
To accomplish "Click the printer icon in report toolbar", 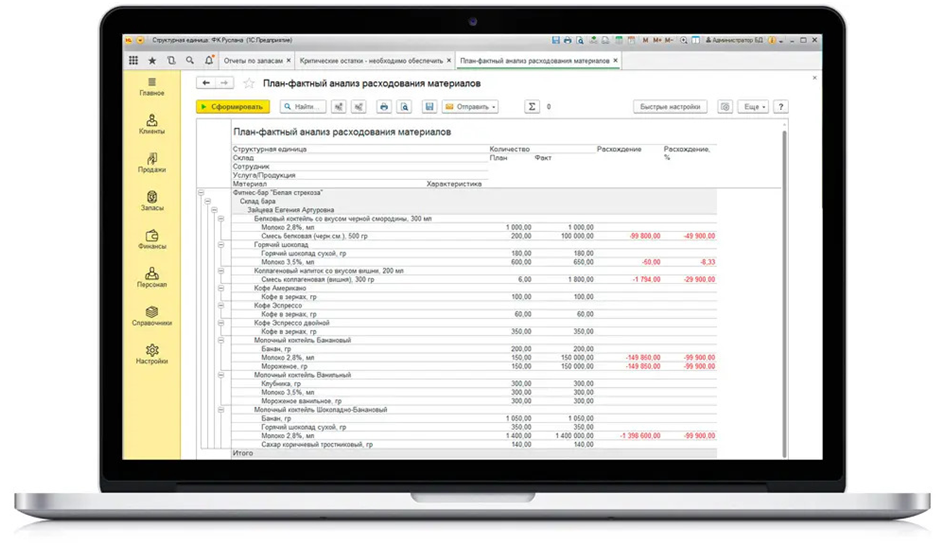I will (383, 107).
